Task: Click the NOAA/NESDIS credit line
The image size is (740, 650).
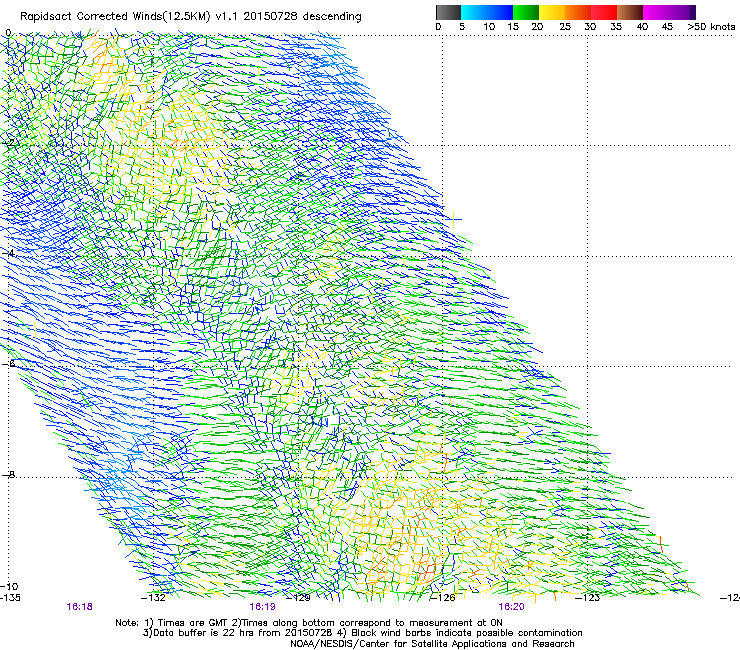Action: (432, 644)
